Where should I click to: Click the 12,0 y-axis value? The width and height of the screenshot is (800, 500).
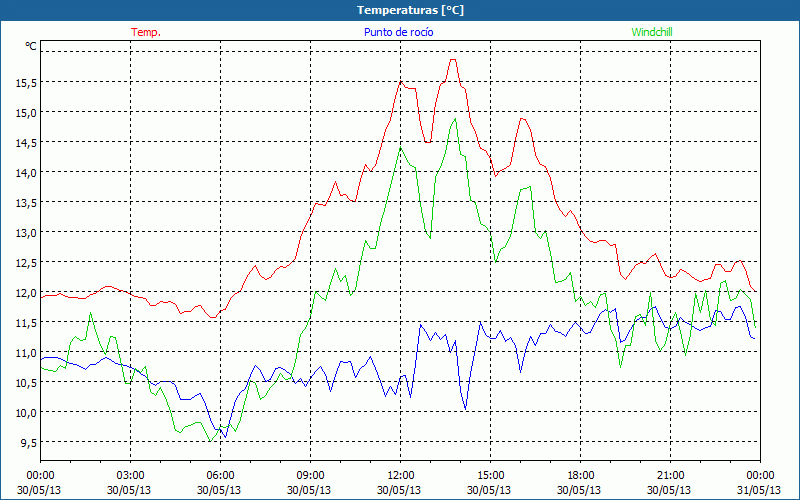pos(27,293)
